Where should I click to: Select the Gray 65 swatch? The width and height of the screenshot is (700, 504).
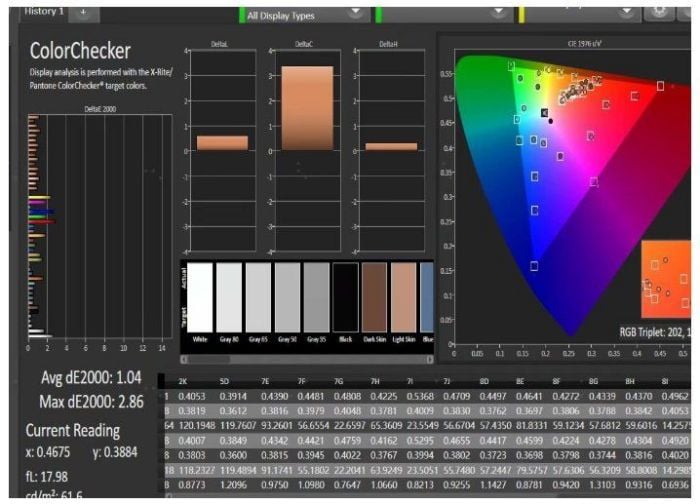(258, 297)
